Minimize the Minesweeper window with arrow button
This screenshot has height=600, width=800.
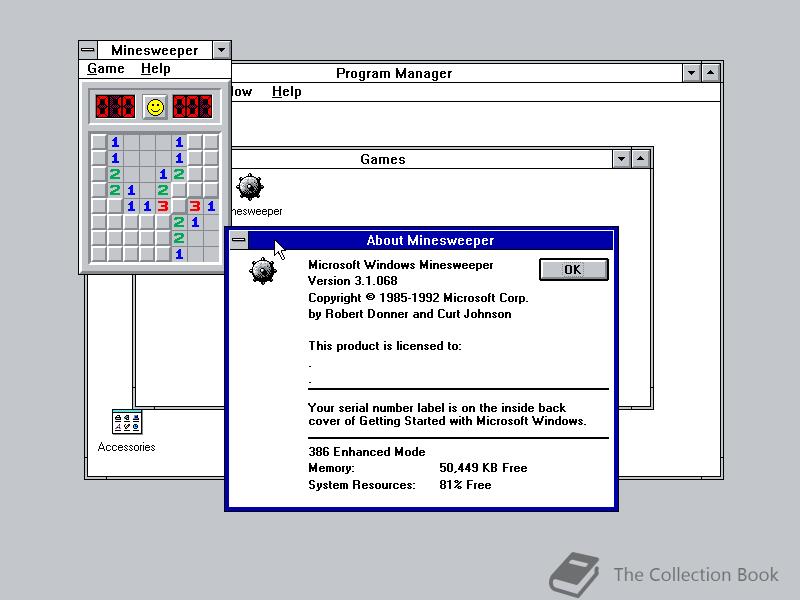(x=221, y=50)
